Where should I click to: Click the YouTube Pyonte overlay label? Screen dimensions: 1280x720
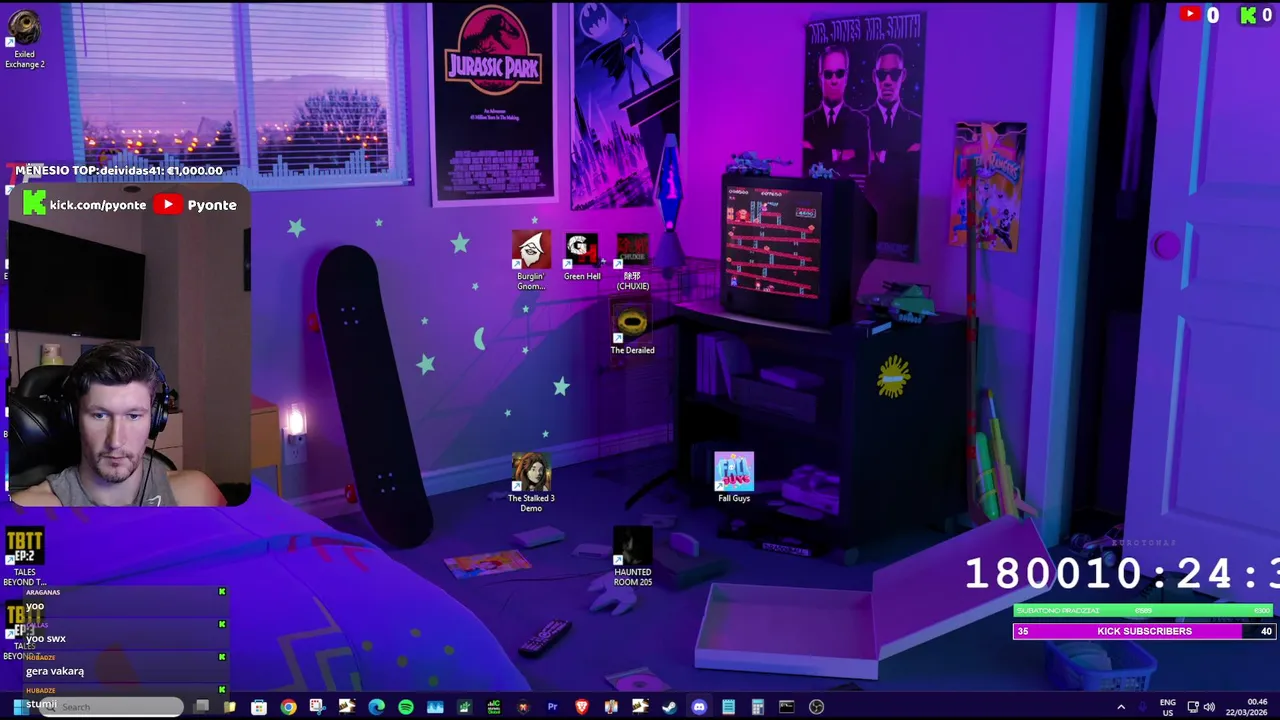coord(196,204)
